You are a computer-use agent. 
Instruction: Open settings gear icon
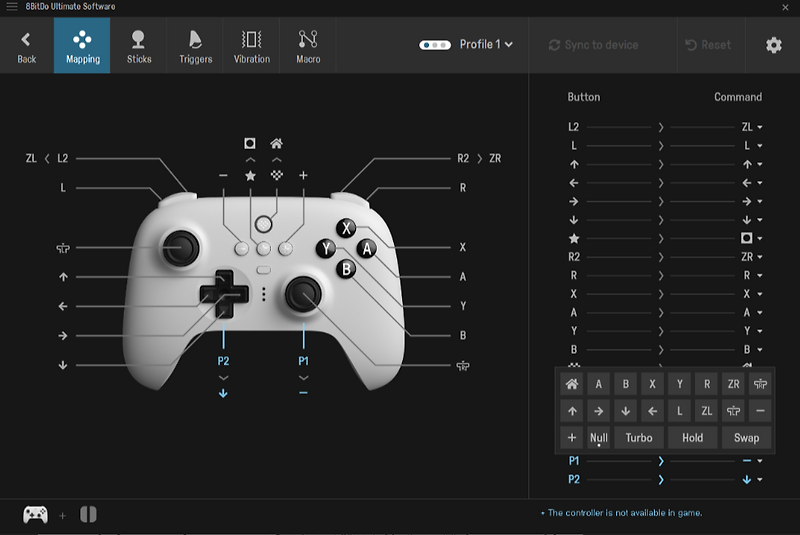[x=773, y=45]
